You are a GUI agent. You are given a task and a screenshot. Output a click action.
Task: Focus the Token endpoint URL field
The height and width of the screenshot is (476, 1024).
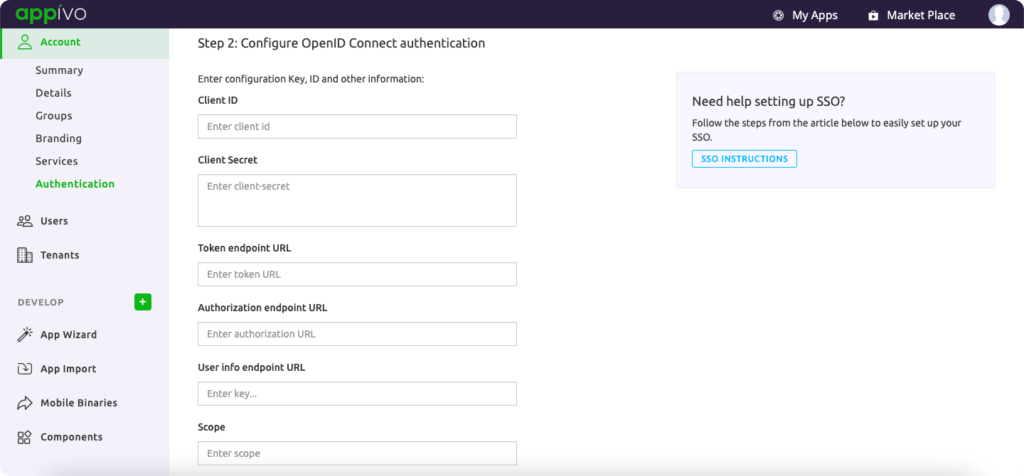tap(357, 274)
